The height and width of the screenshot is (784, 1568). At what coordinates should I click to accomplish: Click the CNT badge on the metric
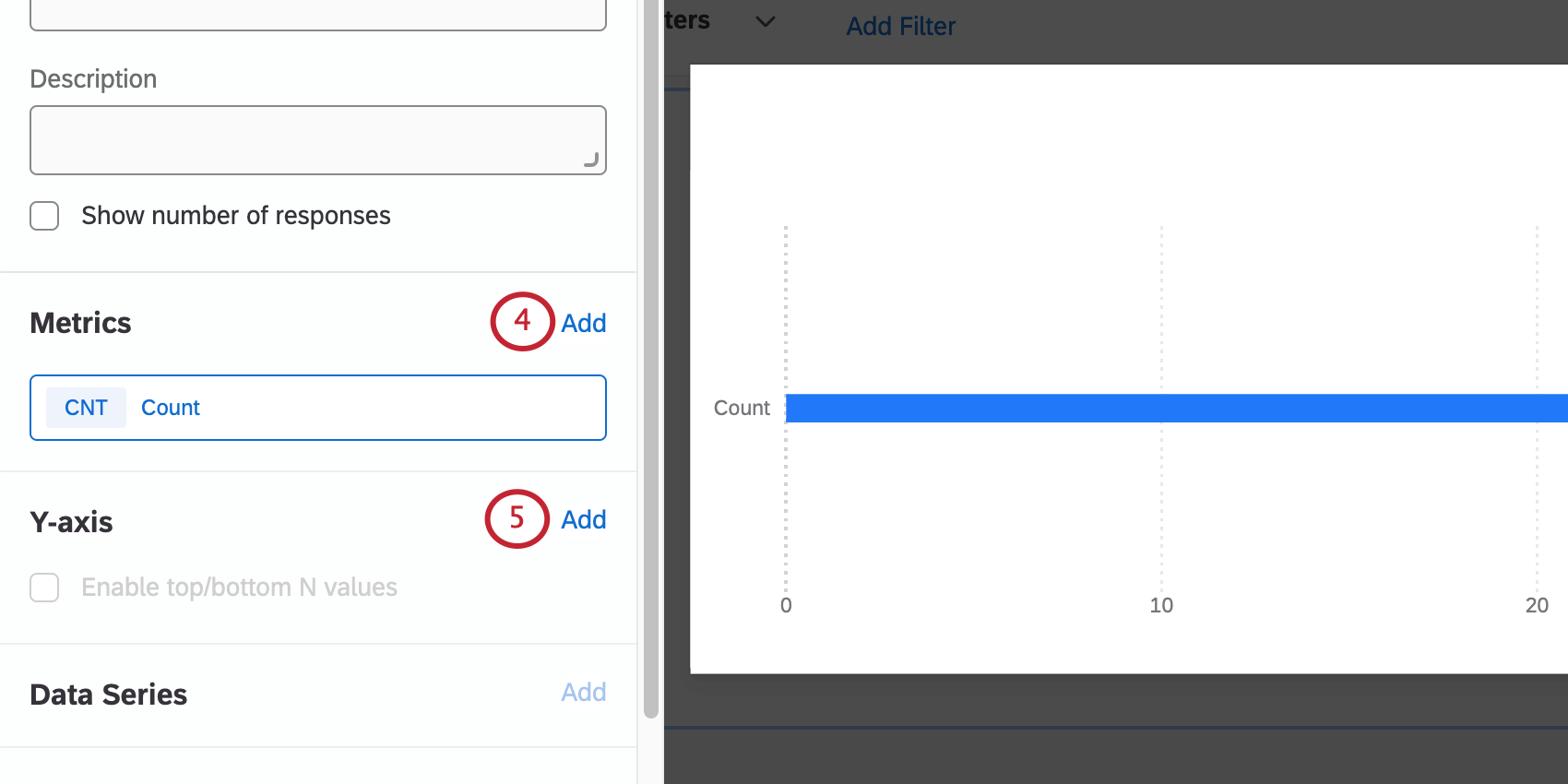(86, 407)
